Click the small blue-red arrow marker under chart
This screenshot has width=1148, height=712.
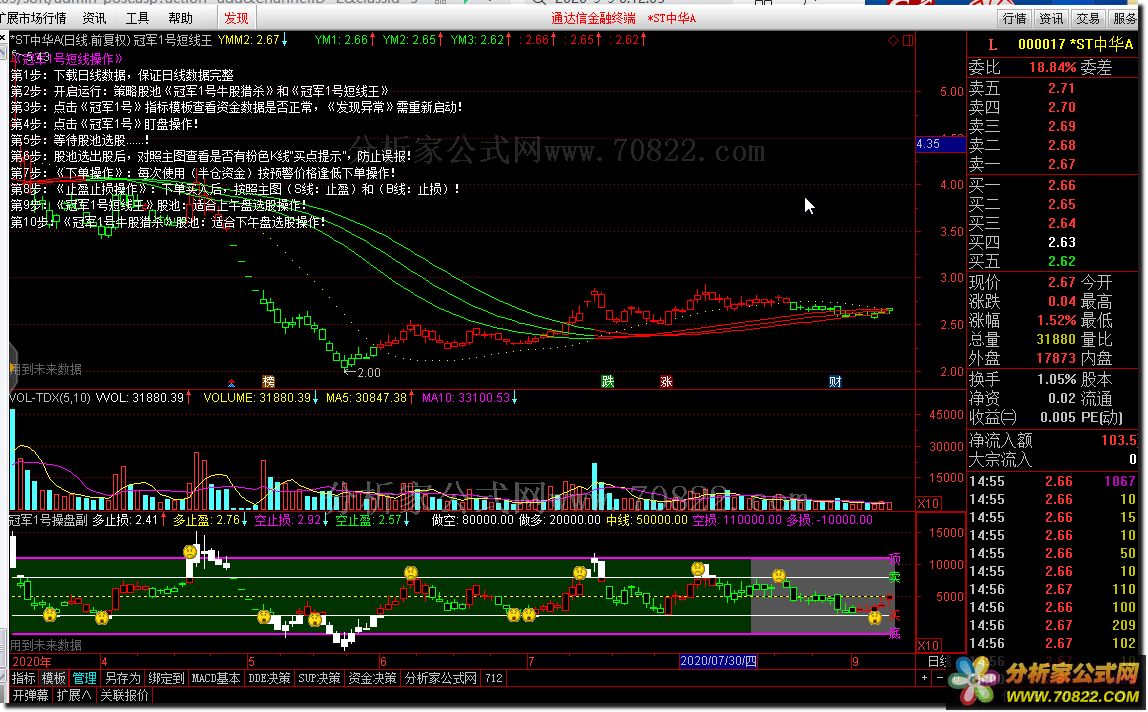[231, 382]
